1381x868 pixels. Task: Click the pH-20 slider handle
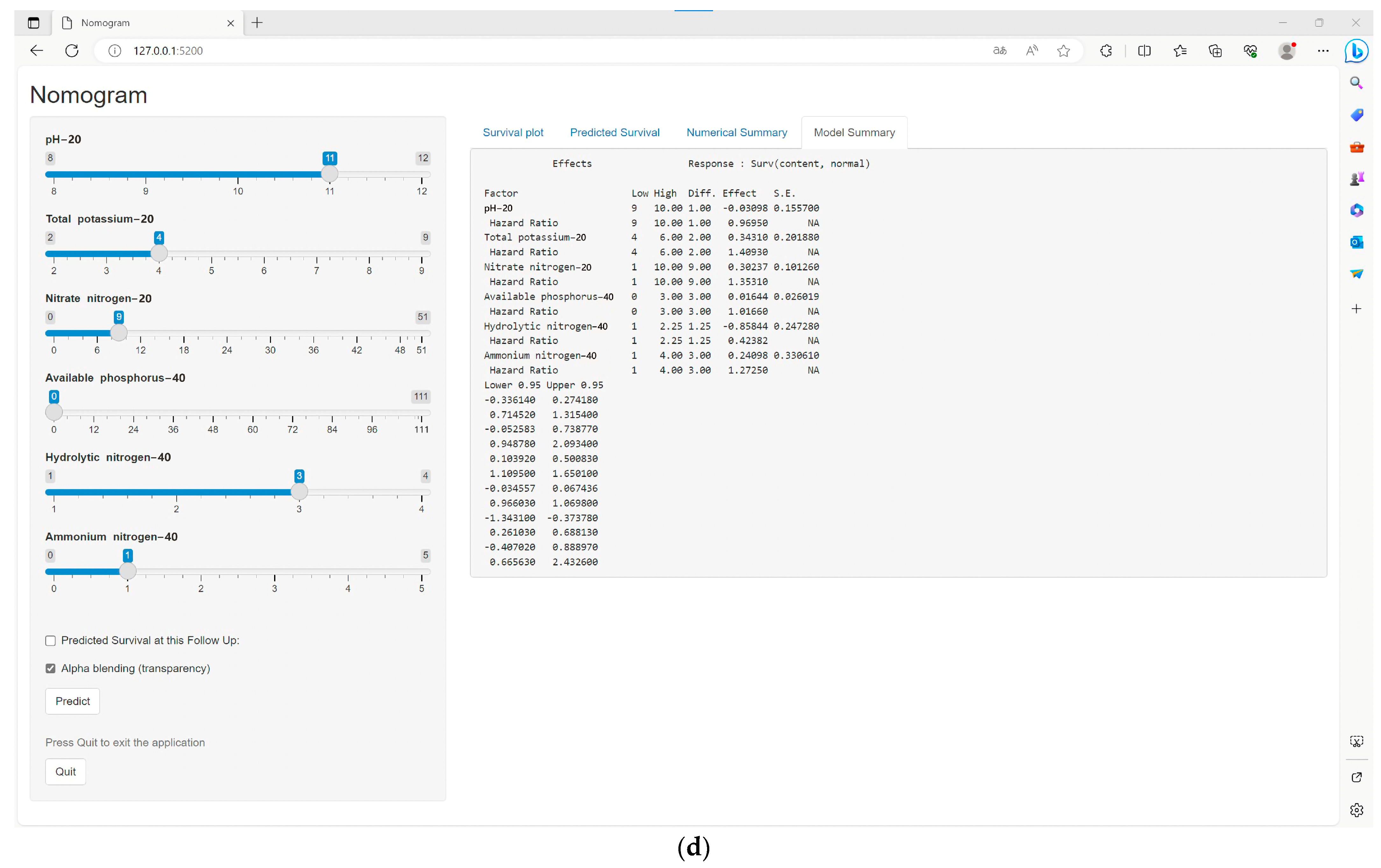point(330,174)
